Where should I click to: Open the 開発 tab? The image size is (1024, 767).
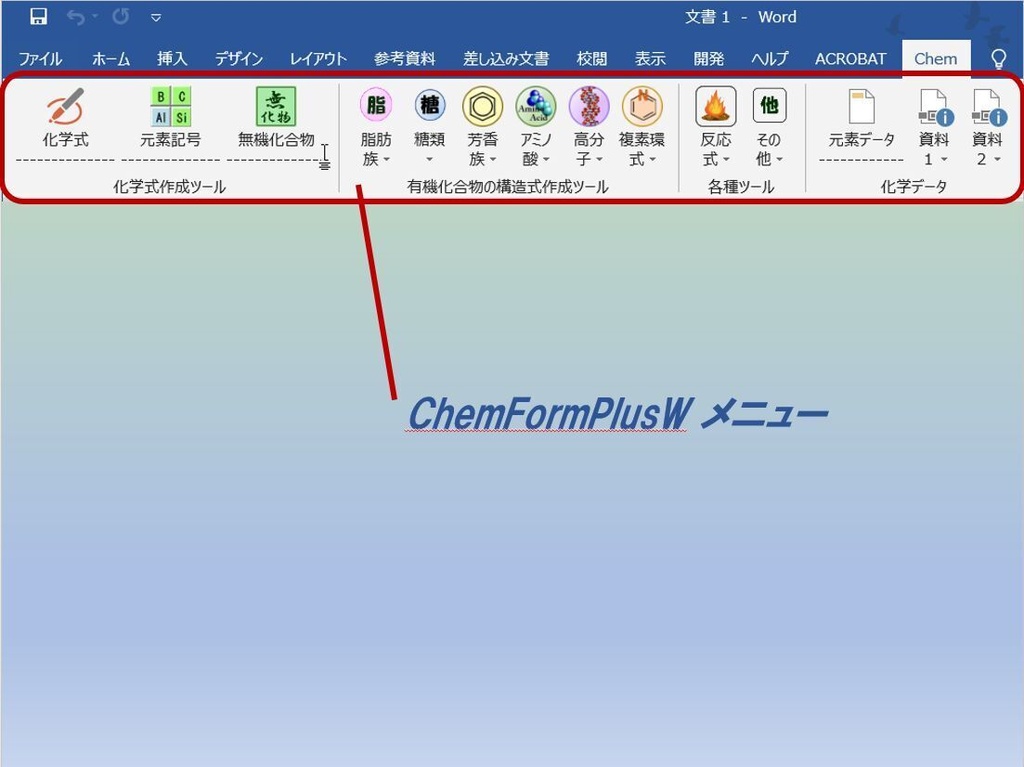[x=709, y=59]
